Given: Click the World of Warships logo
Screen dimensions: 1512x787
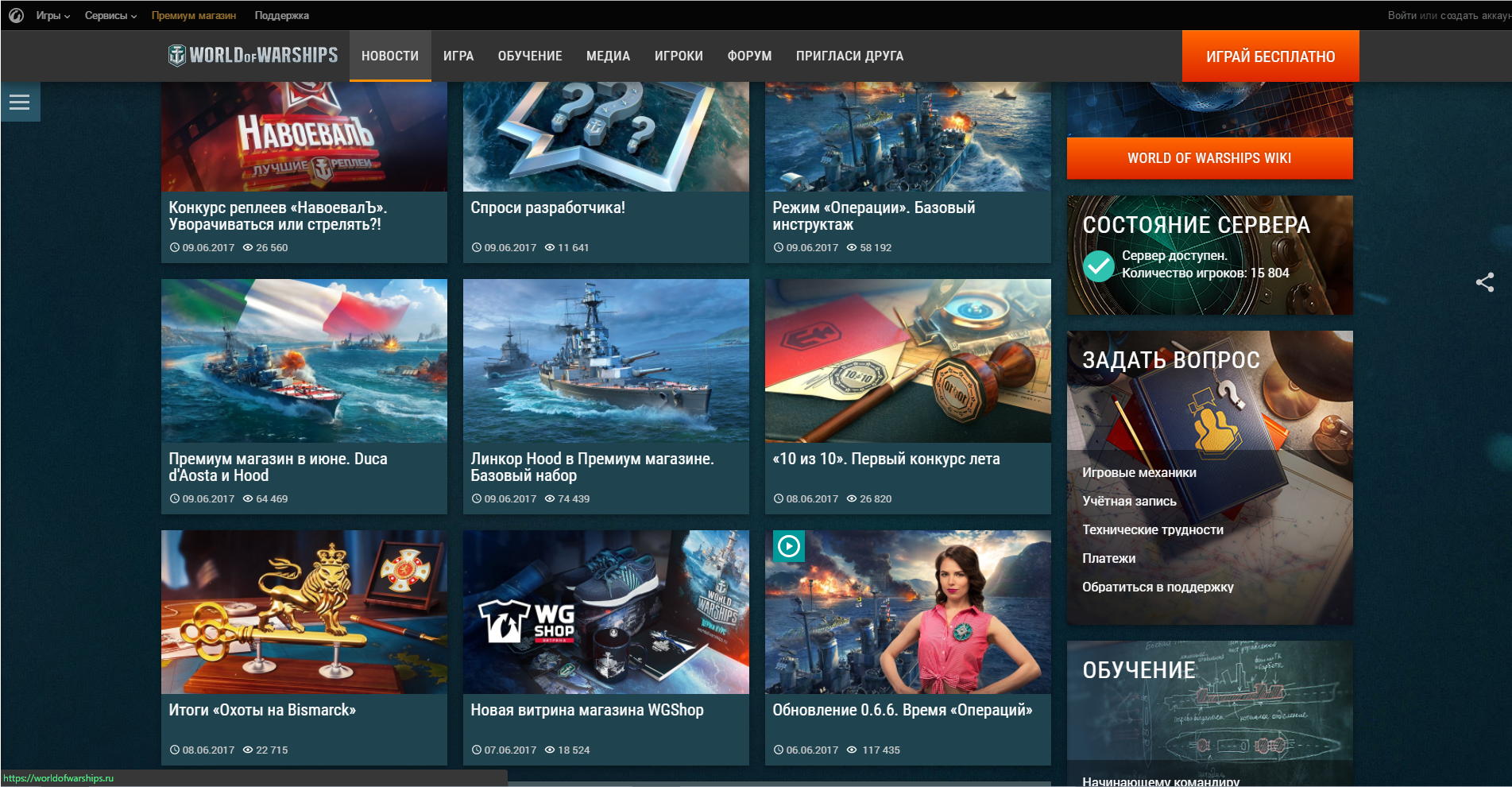Looking at the screenshot, I should pos(253,56).
